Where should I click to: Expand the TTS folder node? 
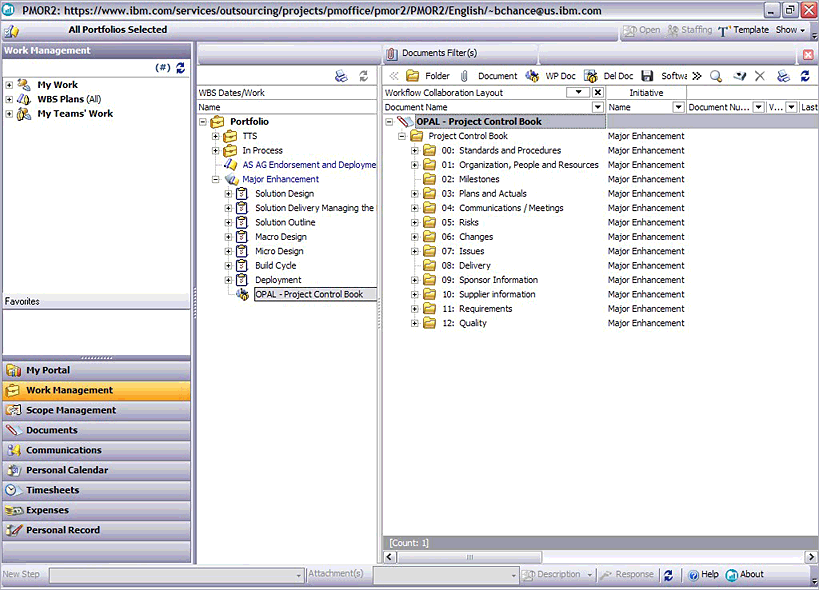216,136
